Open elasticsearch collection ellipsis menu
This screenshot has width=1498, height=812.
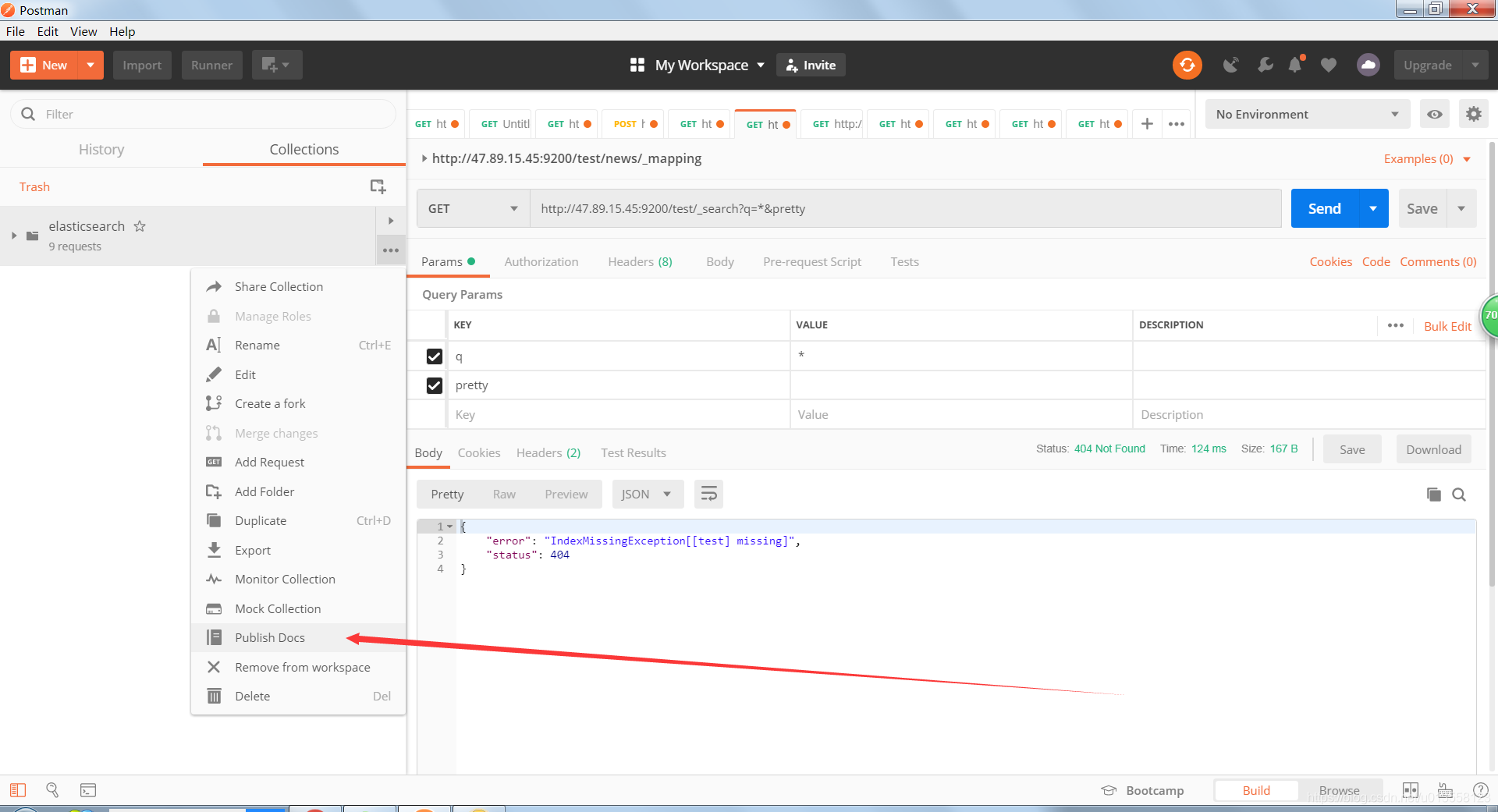pos(391,250)
